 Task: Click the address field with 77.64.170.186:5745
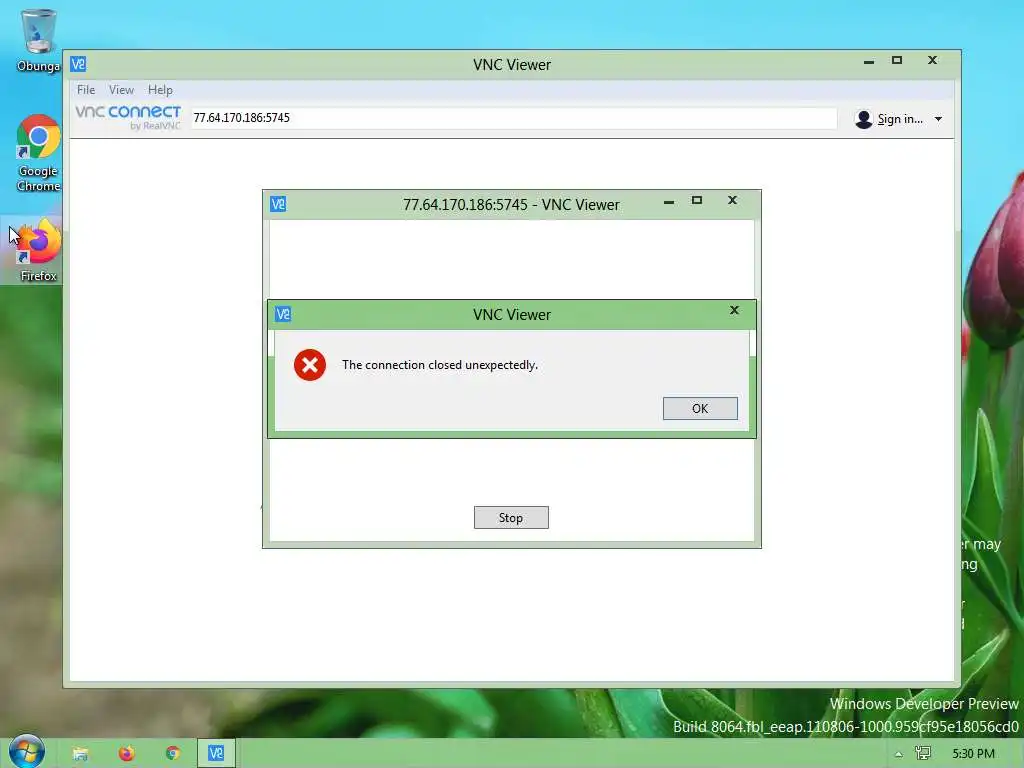tap(513, 118)
